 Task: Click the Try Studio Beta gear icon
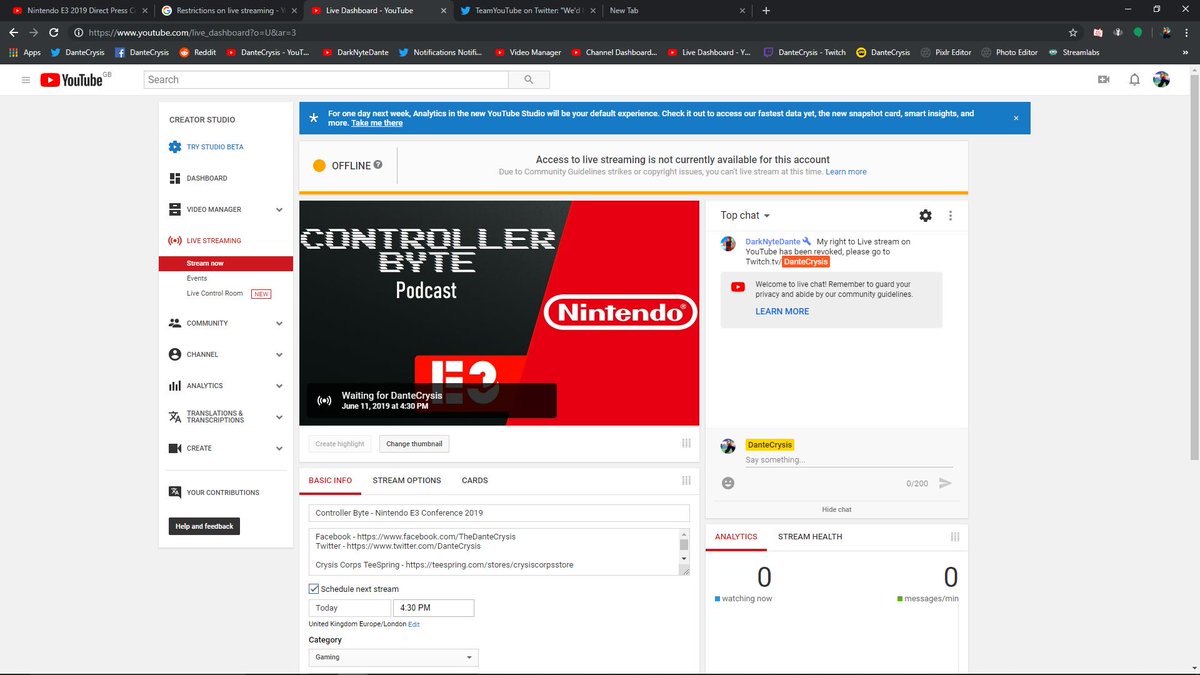coord(175,147)
